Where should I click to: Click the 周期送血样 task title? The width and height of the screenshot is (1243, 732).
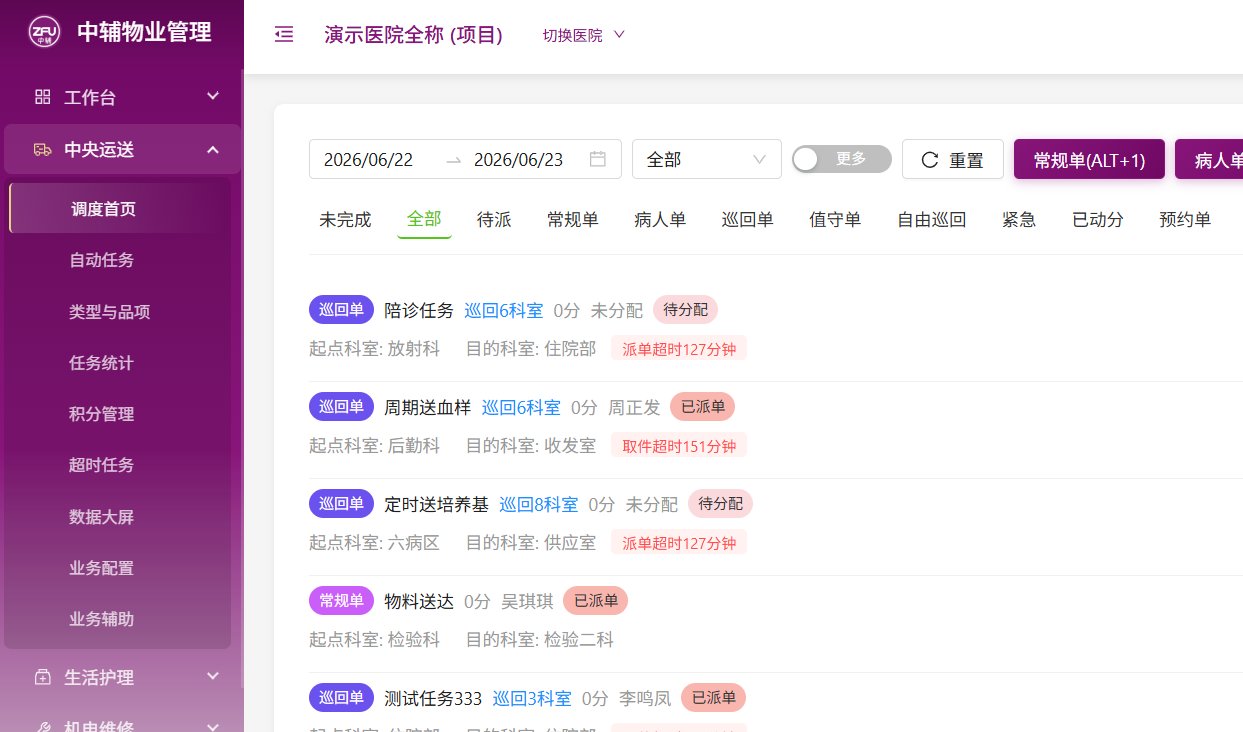click(x=428, y=408)
